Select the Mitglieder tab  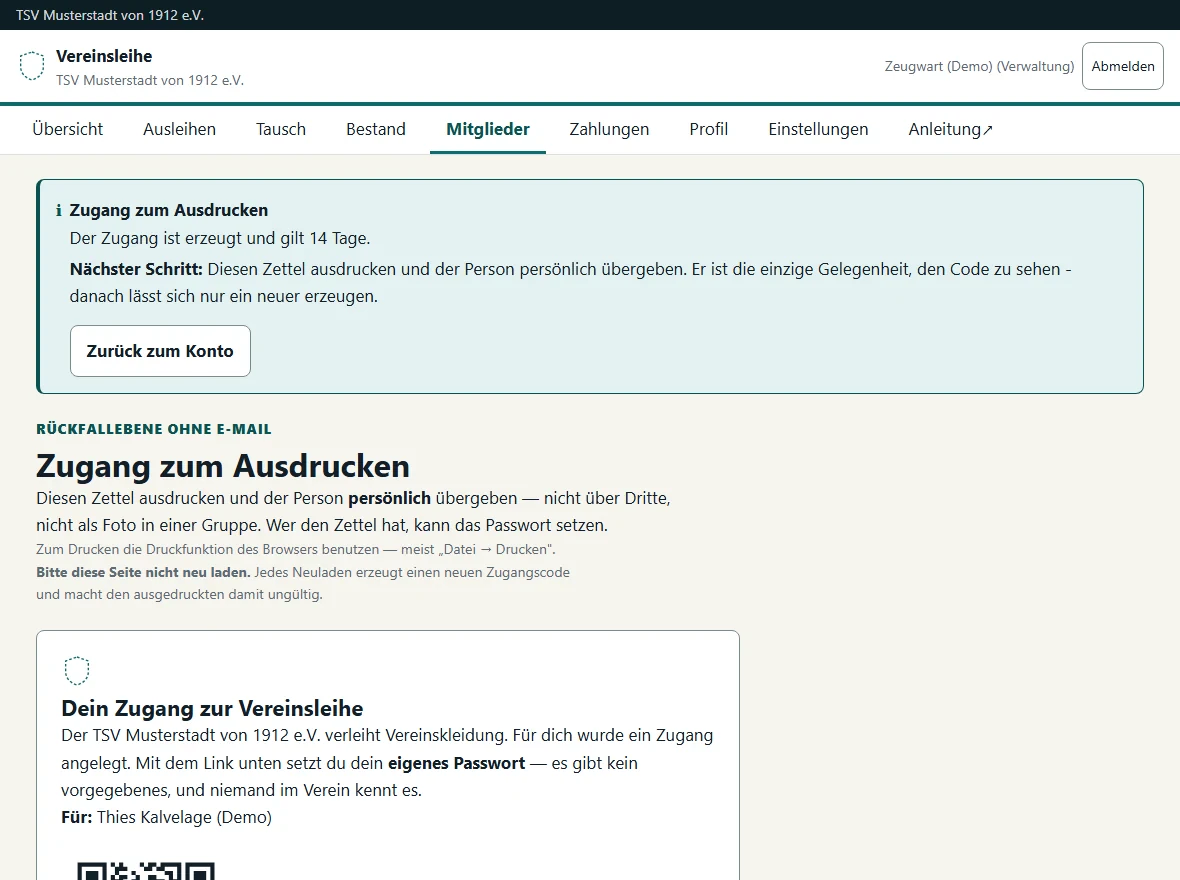click(x=488, y=129)
